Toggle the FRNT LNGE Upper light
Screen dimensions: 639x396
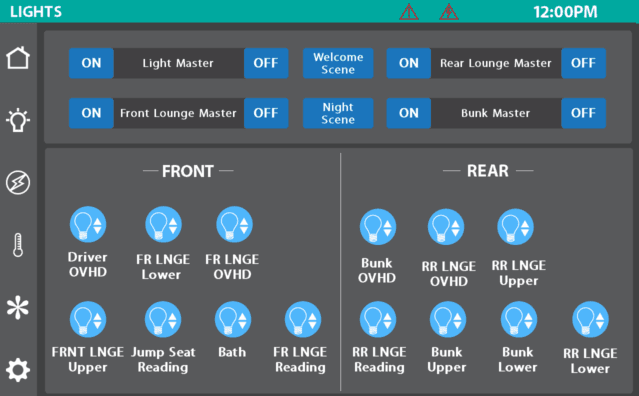[x=88, y=319]
